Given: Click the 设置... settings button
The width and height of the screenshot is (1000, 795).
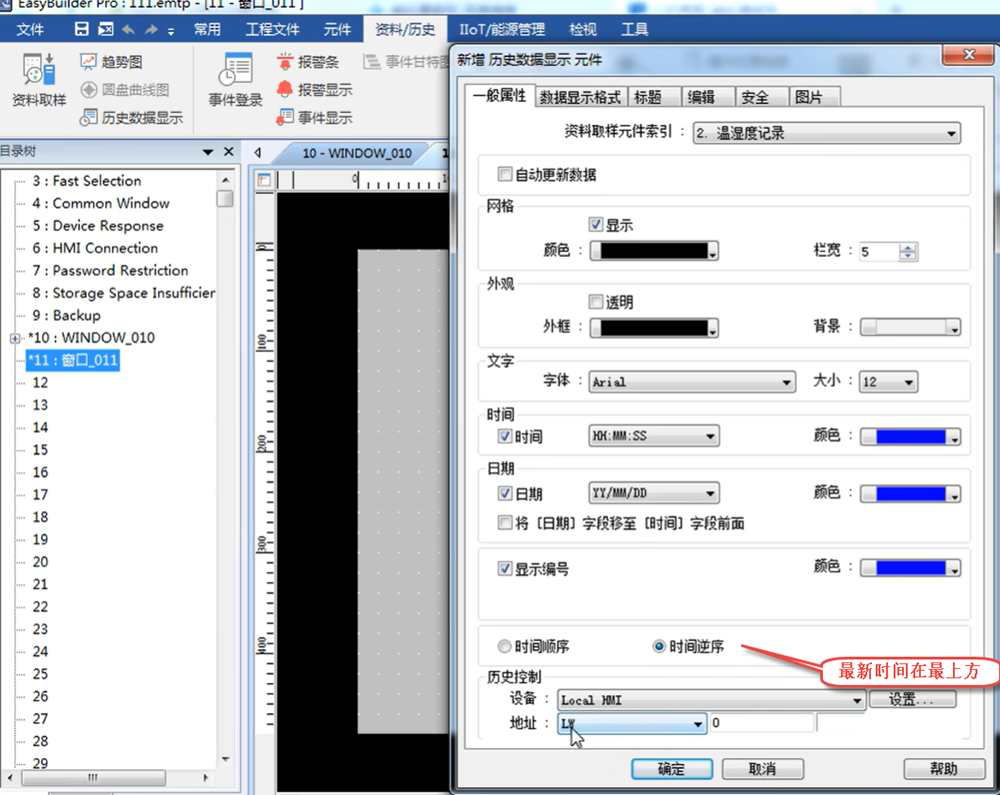Looking at the screenshot, I should (912, 700).
